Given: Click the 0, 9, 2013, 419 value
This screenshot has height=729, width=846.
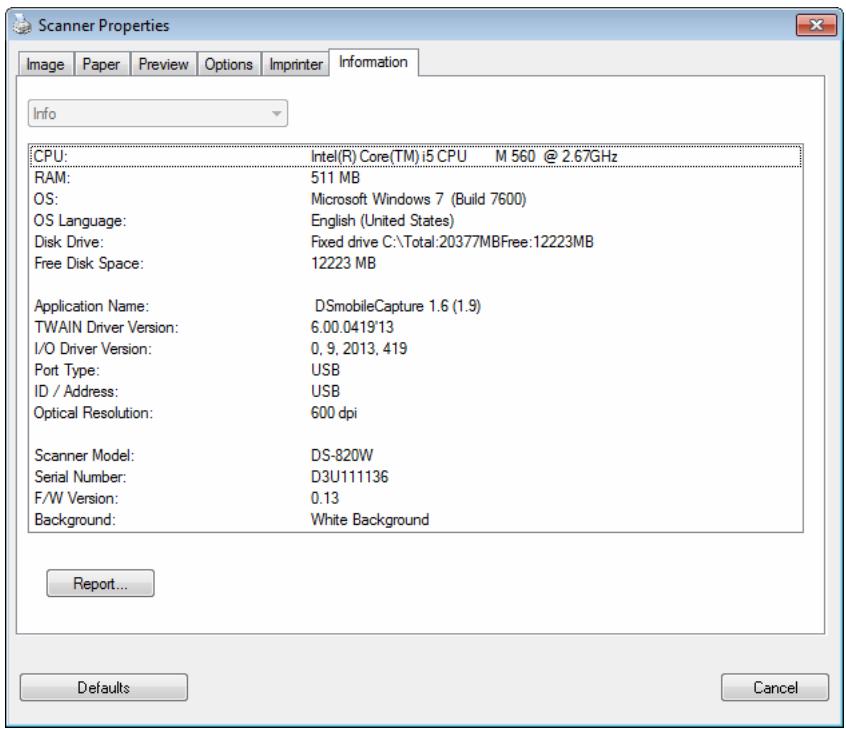Looking at the screenshot, I should [359, 349].
